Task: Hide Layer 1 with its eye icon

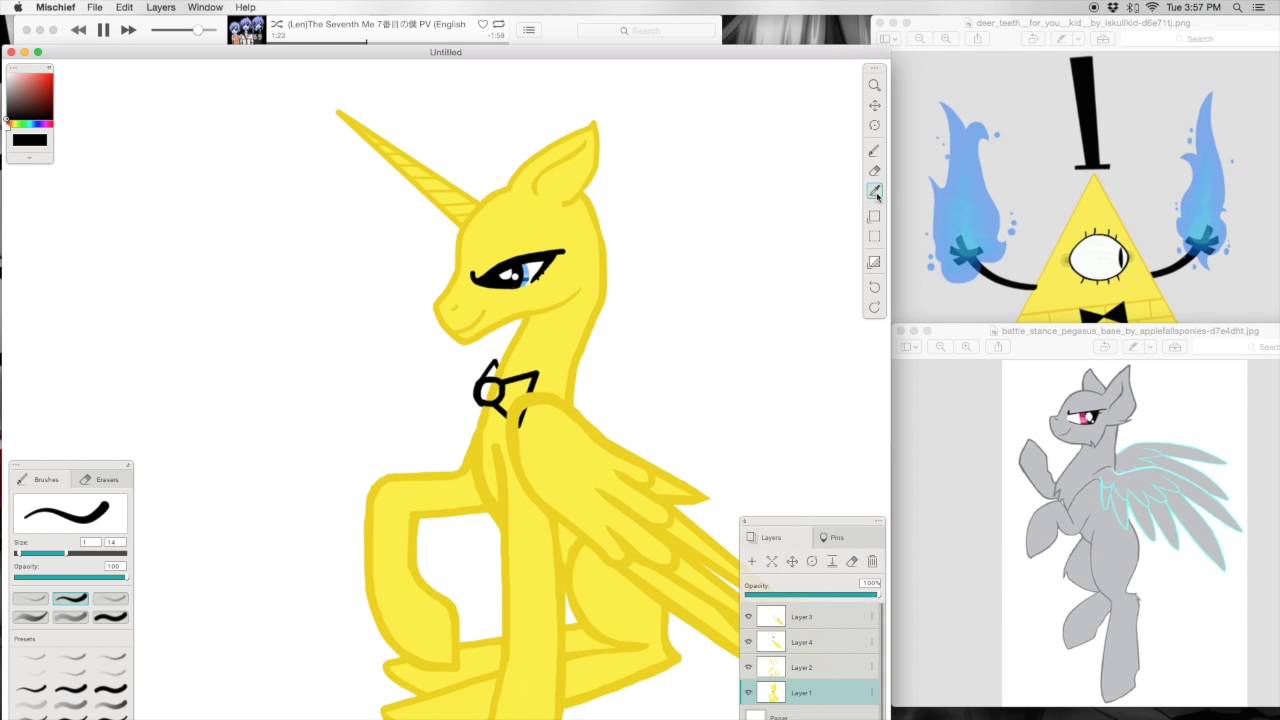Action: tap(748, 692)
